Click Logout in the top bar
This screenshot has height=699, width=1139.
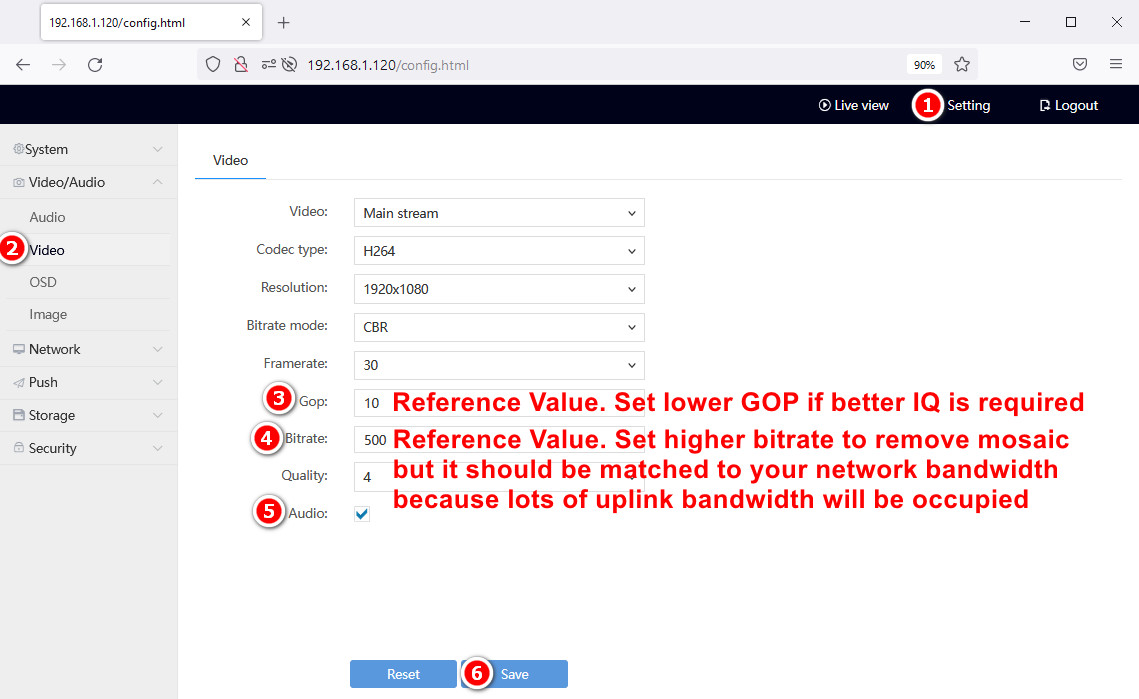(1068, 105)
